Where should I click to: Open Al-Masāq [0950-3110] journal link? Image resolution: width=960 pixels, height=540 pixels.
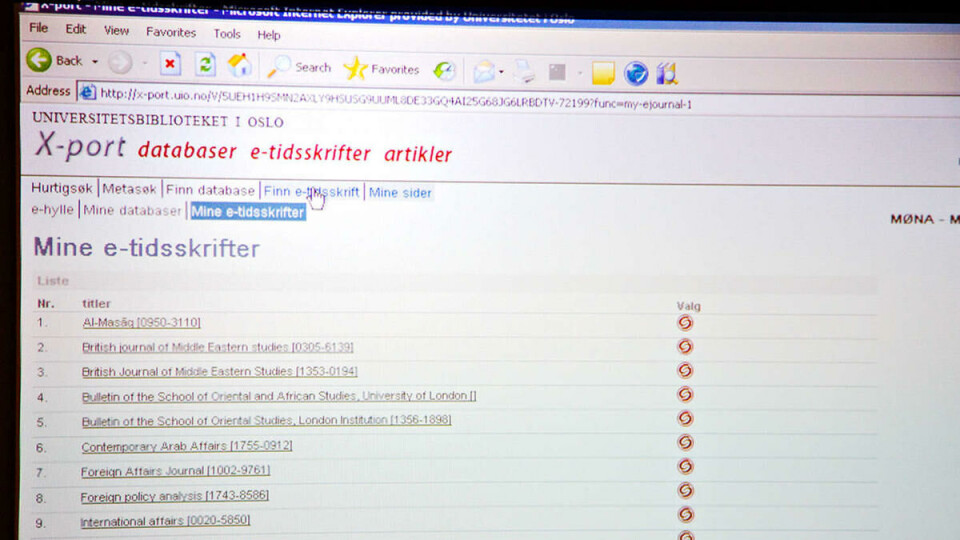click(x=141, y=322)
